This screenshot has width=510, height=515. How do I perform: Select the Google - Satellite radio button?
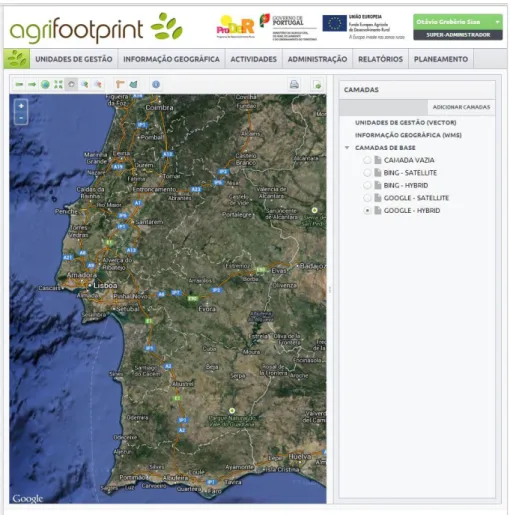(x=367, y=198)
